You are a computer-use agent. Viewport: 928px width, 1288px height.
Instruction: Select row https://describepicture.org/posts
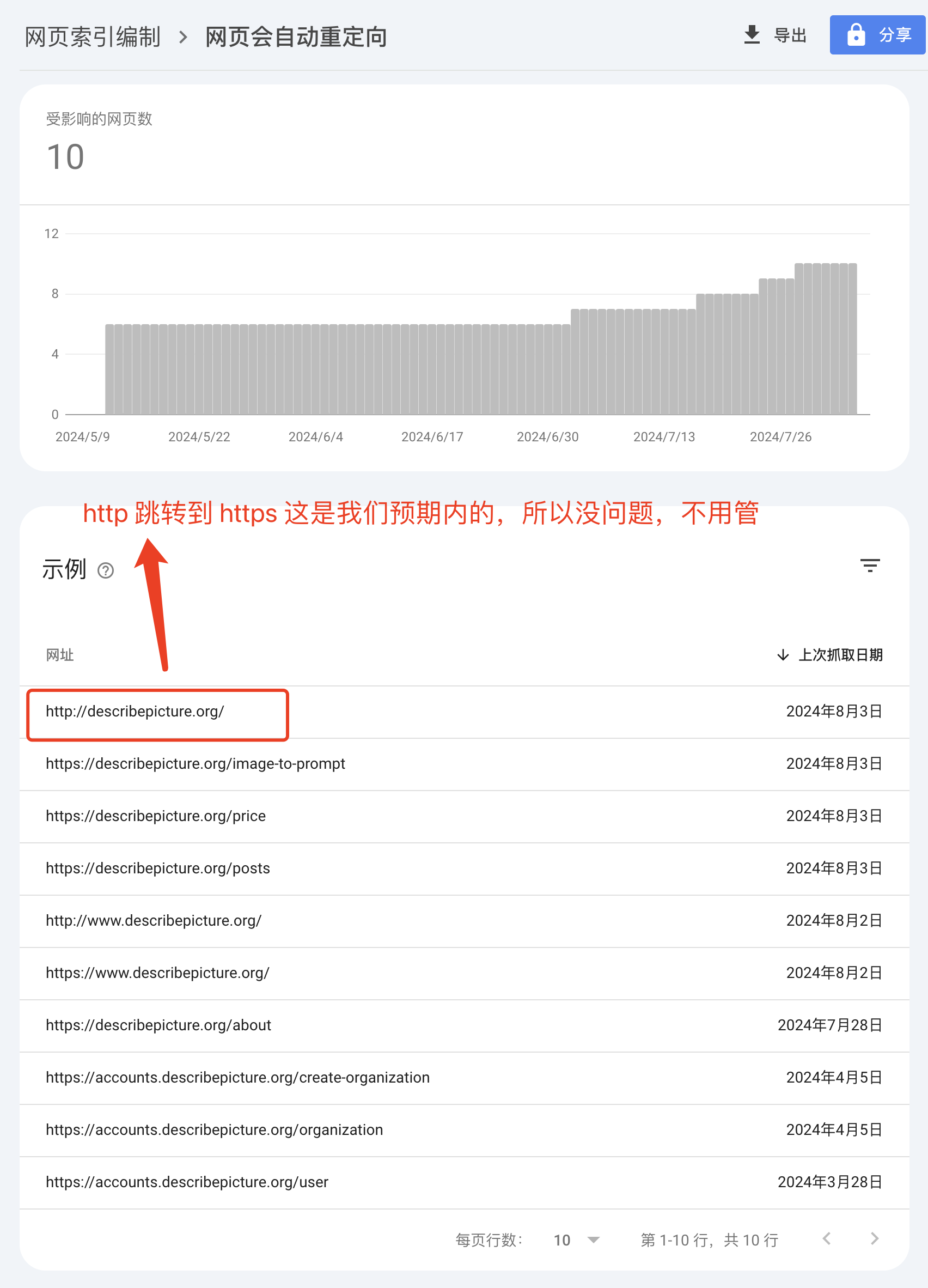pyautogui.click(x=465, y=868)
